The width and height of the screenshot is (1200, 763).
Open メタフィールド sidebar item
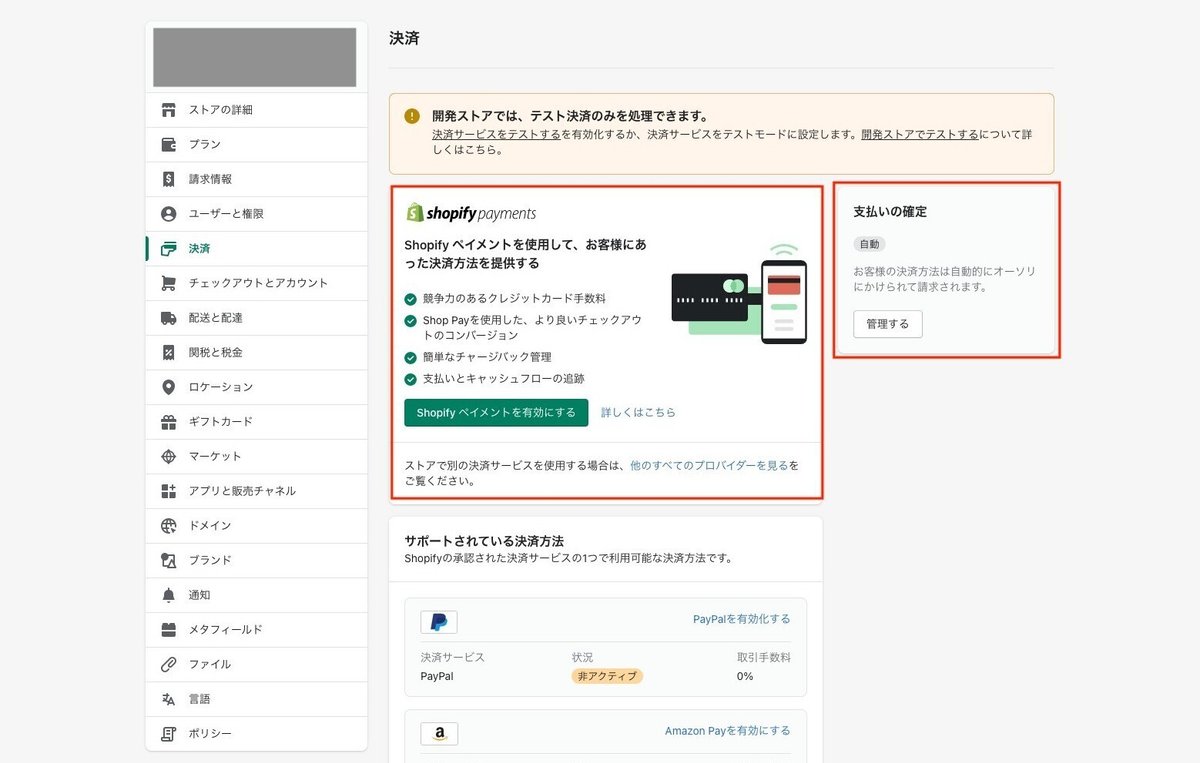(x=256, y=630)
